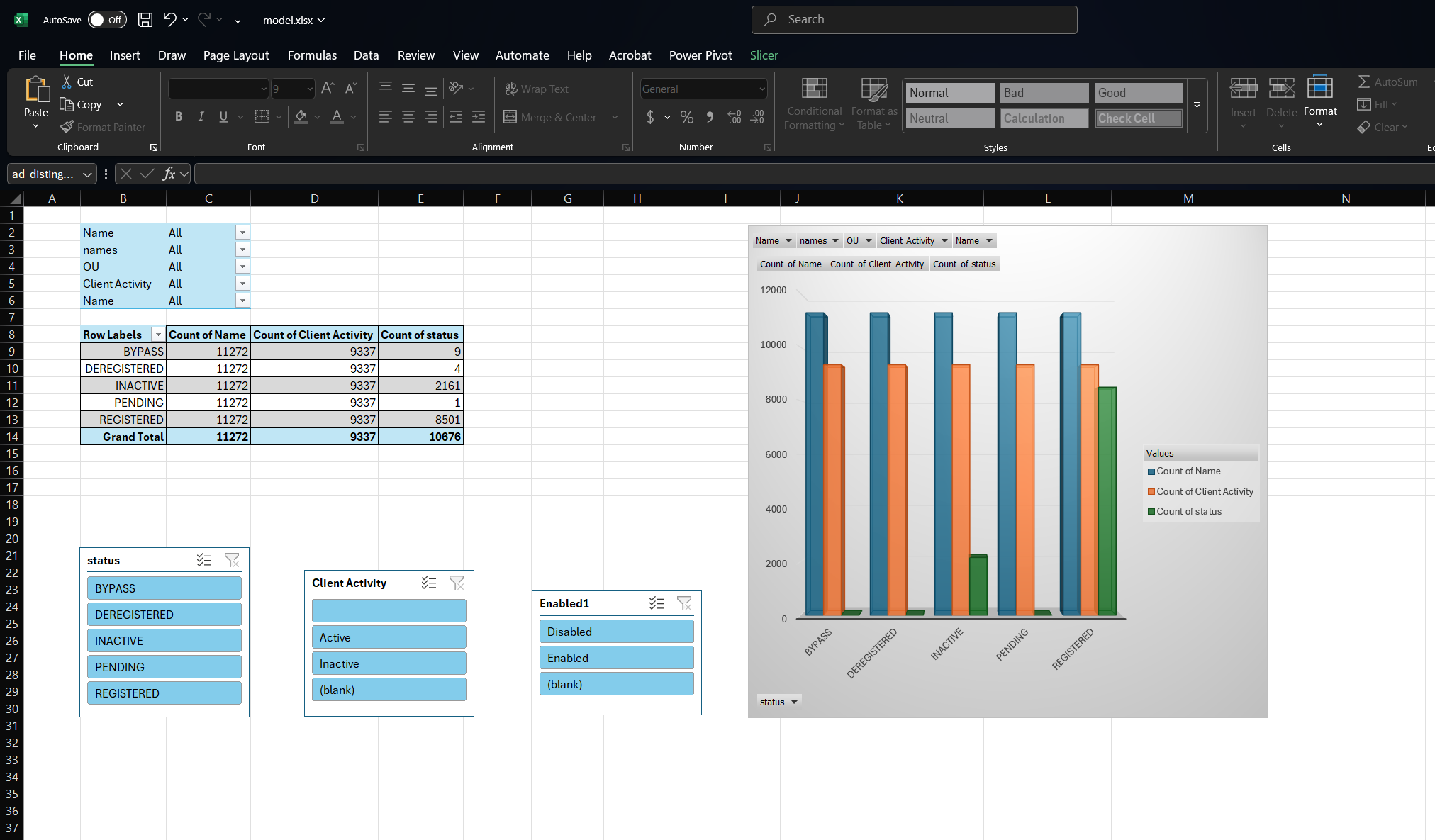Switch to the Slicer ribbon tab

tap(764, 55)
